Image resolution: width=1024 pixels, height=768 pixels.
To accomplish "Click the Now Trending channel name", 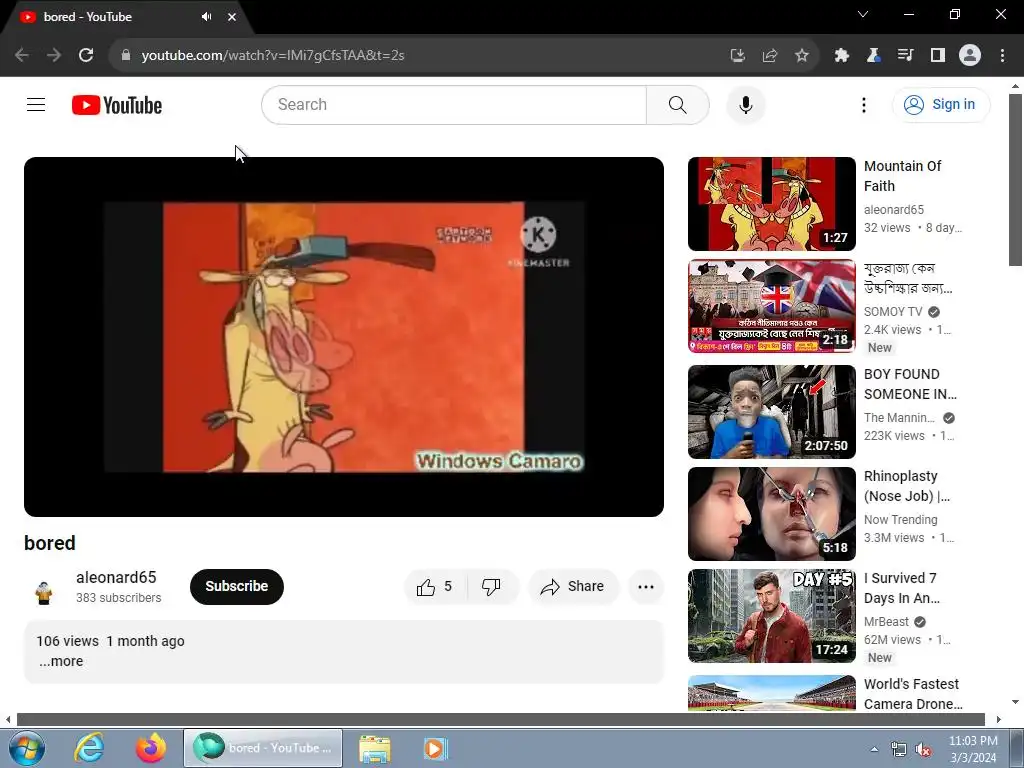I will (901, 519).
